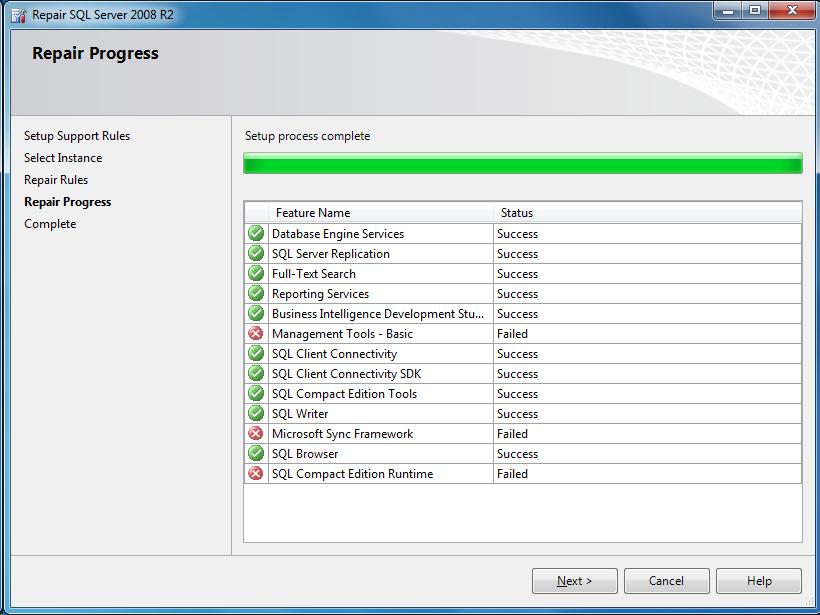Click Success status of Database Engine Services
Image resolution: width=820 pixels, height=615 pixels.
point(517,234)
